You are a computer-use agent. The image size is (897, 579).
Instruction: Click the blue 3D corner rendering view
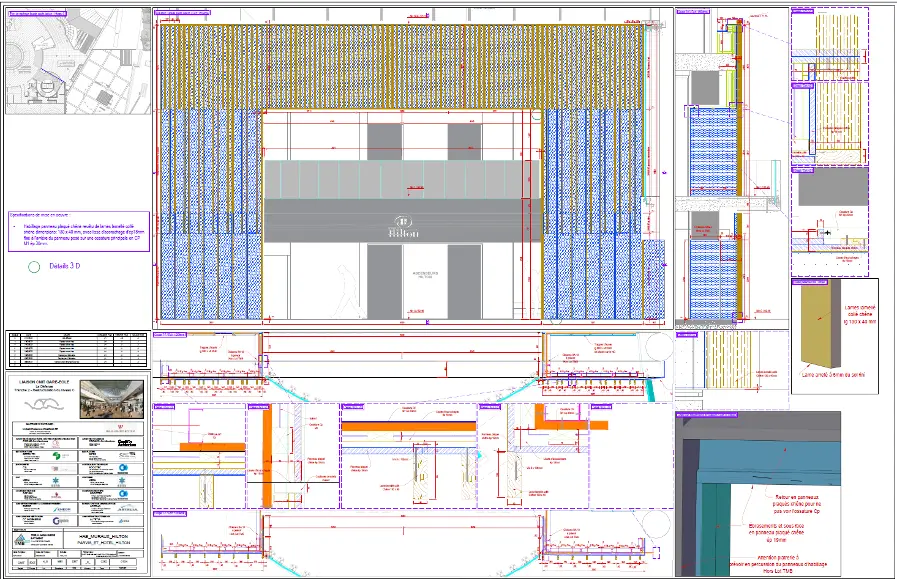pyautogui.click(x=758, y=494)
